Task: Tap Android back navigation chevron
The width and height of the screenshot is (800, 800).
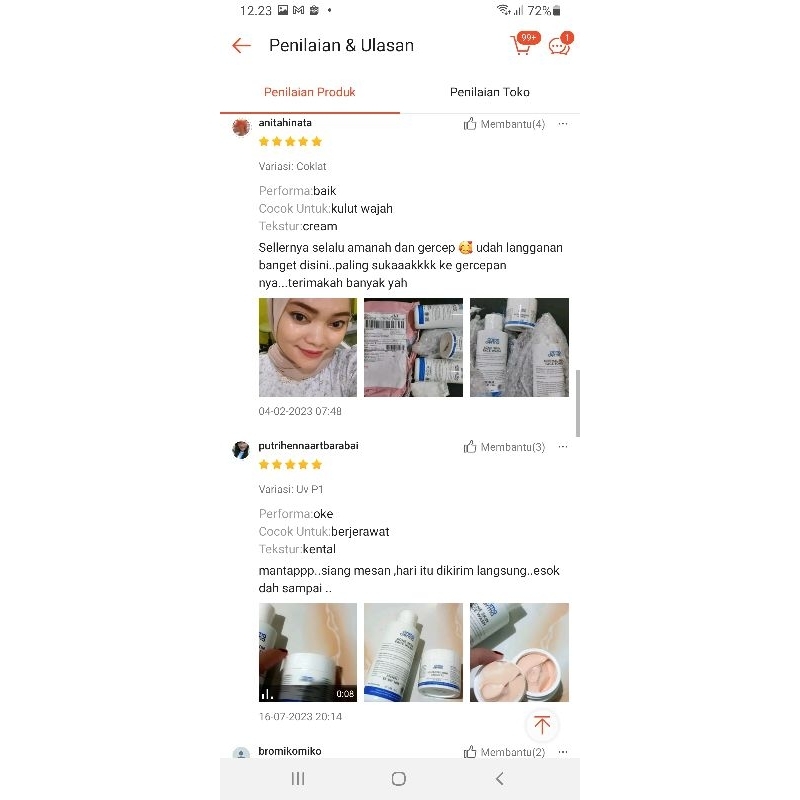Action: (x=499, y=779)
